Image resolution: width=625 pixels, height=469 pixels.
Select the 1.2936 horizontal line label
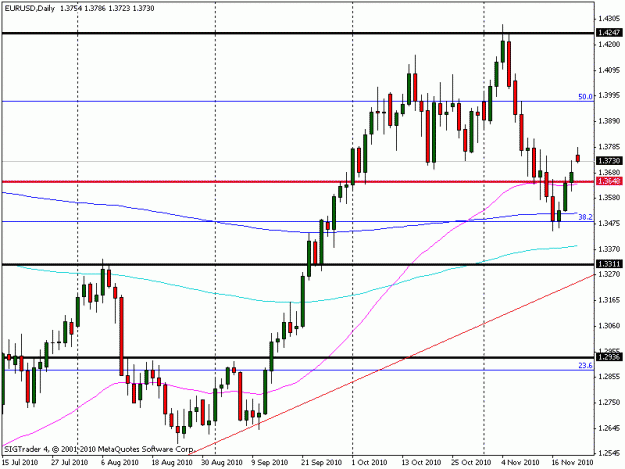[x=609, y=357]
